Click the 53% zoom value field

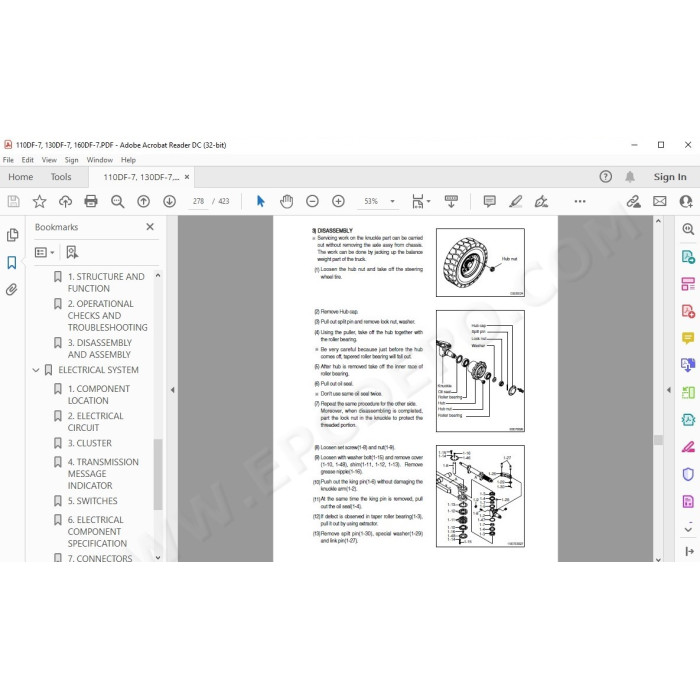[x=371, y=201]
